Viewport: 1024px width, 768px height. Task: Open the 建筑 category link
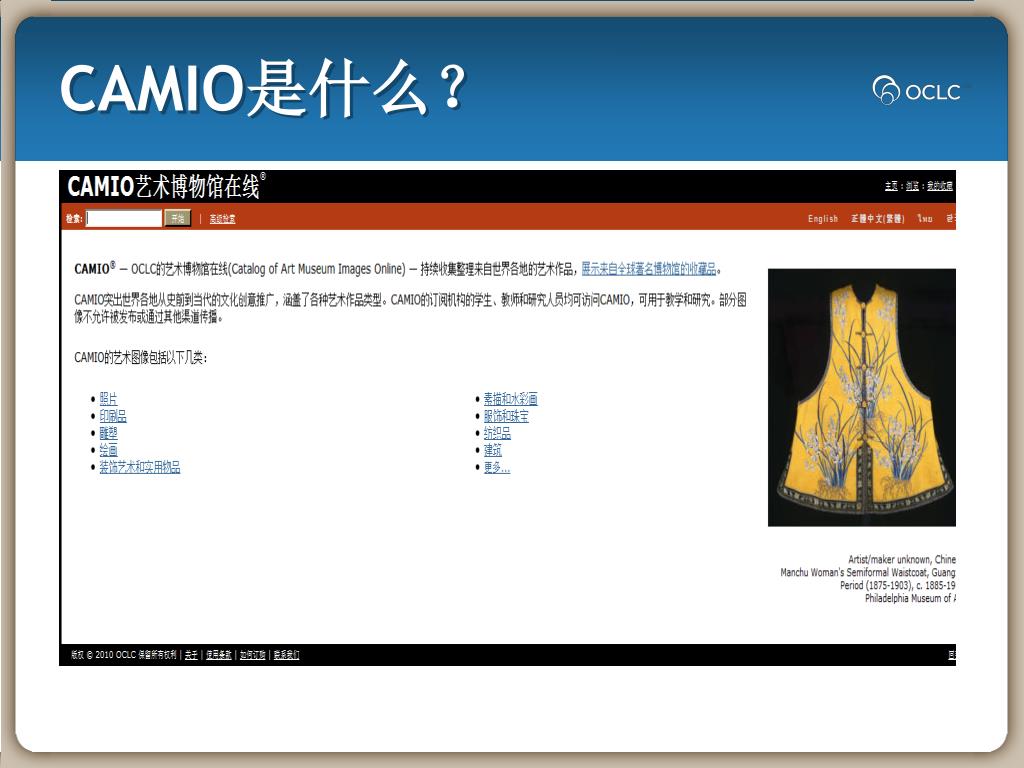pyautogui.click(x=492, y=449)
